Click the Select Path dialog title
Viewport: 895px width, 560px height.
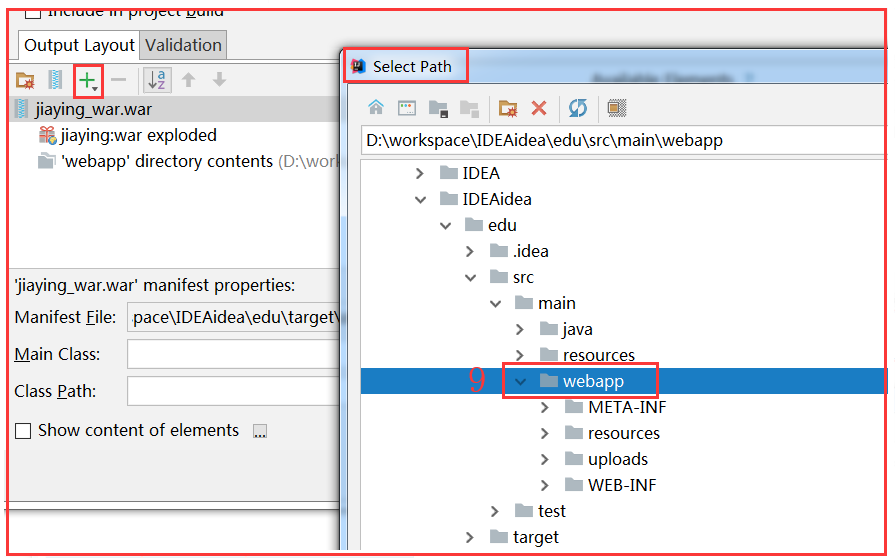point(412,67)
